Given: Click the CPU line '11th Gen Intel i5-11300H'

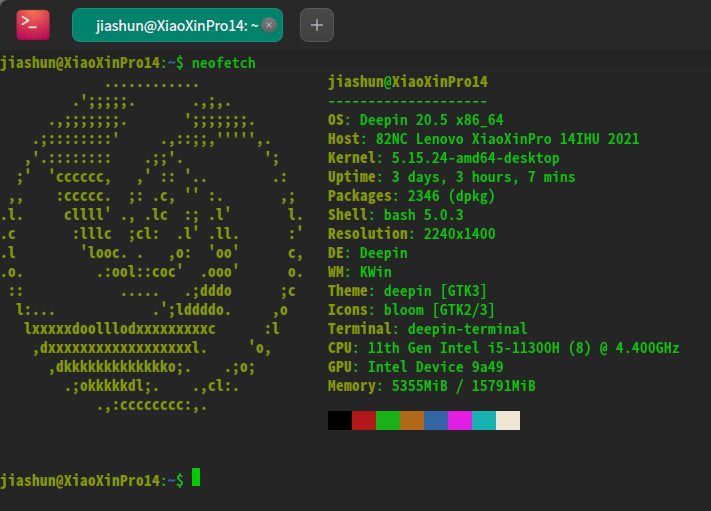Looking at the screenshot, I should pyautogui.click(x=503, y=348).
